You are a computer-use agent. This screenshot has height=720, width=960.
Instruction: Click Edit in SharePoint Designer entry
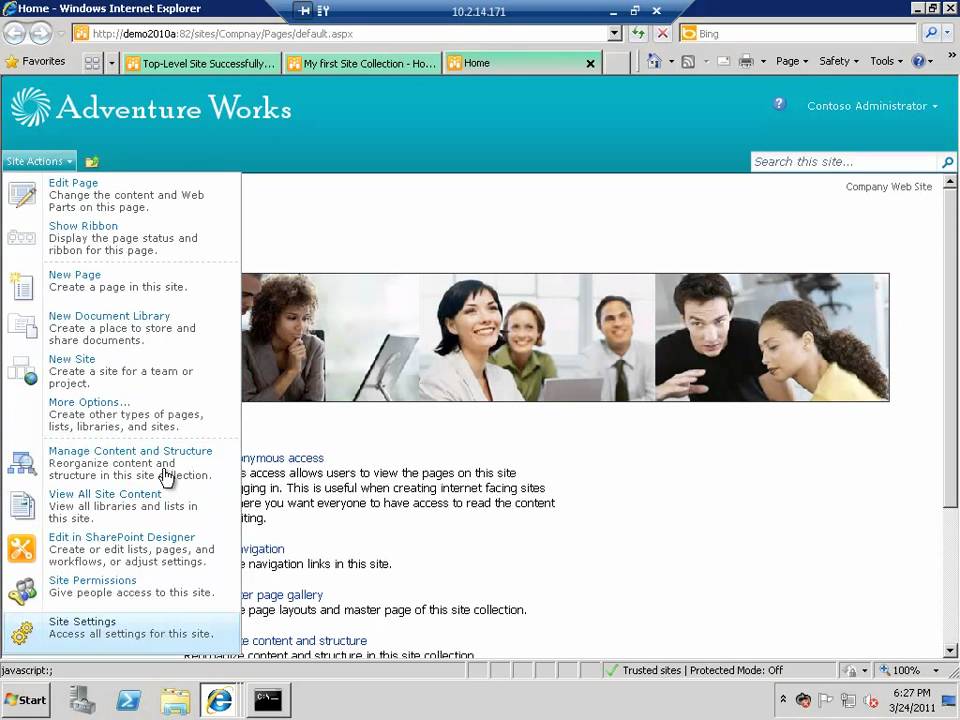(121, 549)
